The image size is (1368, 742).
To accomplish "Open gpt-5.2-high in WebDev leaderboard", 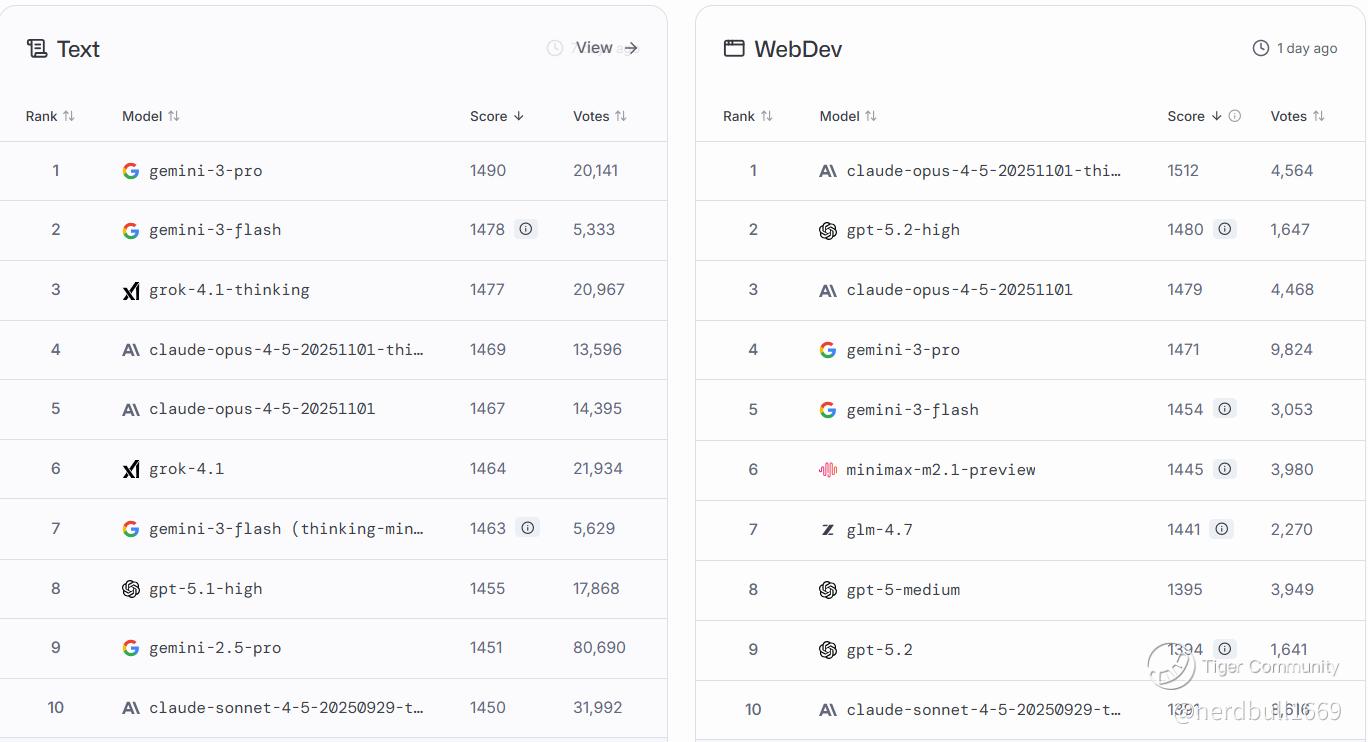I will click(x=902, y=230).
